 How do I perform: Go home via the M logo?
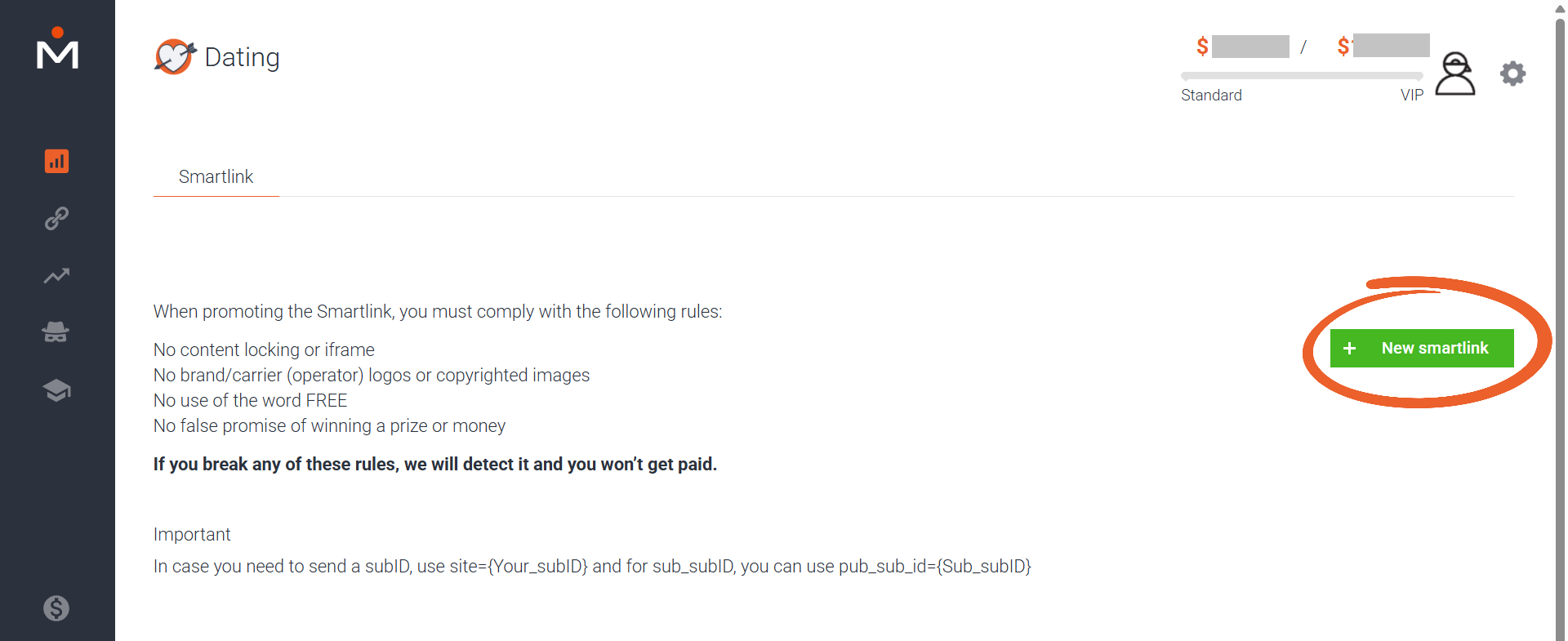point(57,48)
